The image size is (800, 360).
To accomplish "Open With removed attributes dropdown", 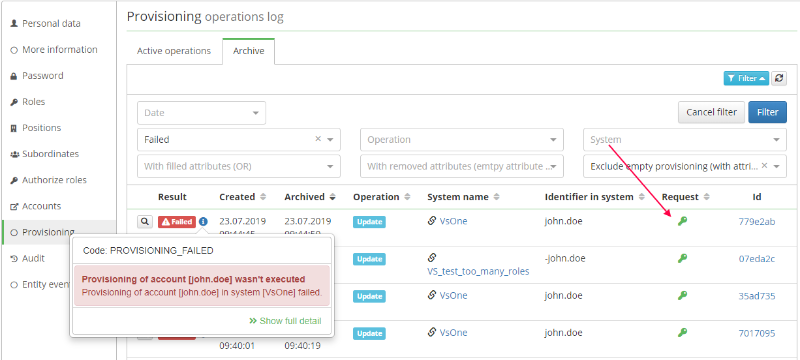I will click(462, 166).
